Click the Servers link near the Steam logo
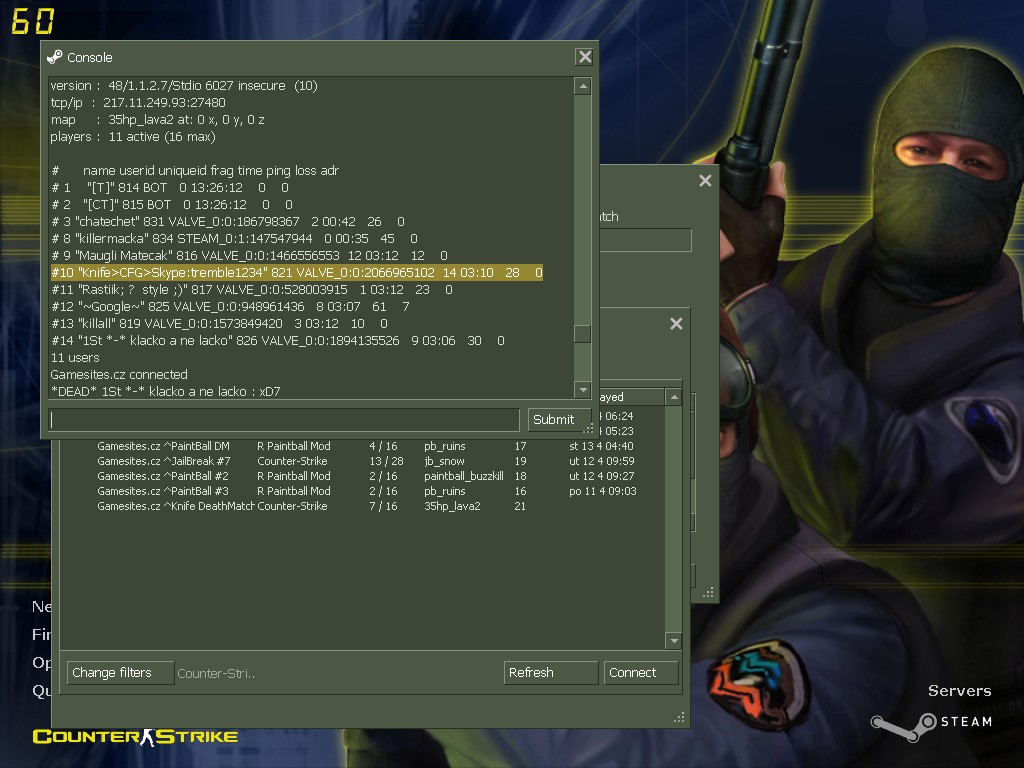The image size is (1024, 768). pyautogui.click(x=959, y=691)
